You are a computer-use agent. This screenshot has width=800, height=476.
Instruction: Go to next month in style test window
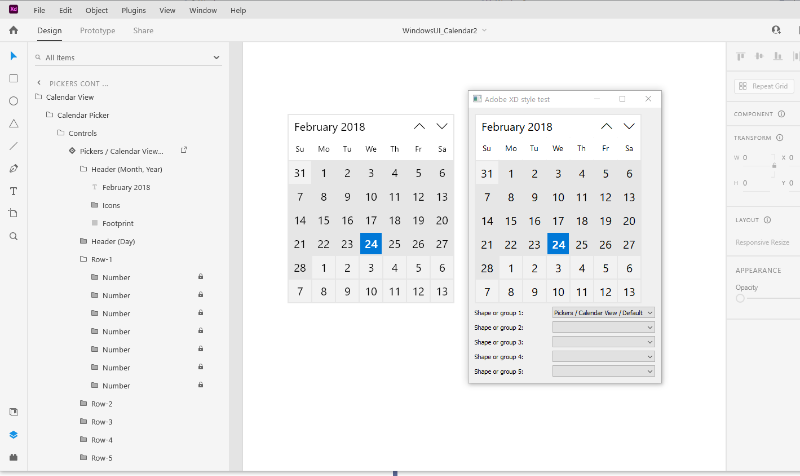pyautogui.click(x=629, y=127)
